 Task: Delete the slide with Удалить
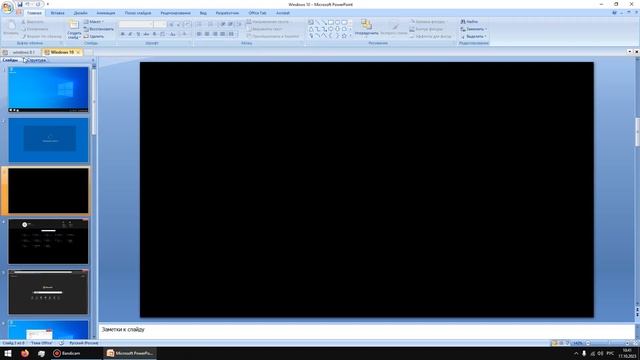pos(94,36)
